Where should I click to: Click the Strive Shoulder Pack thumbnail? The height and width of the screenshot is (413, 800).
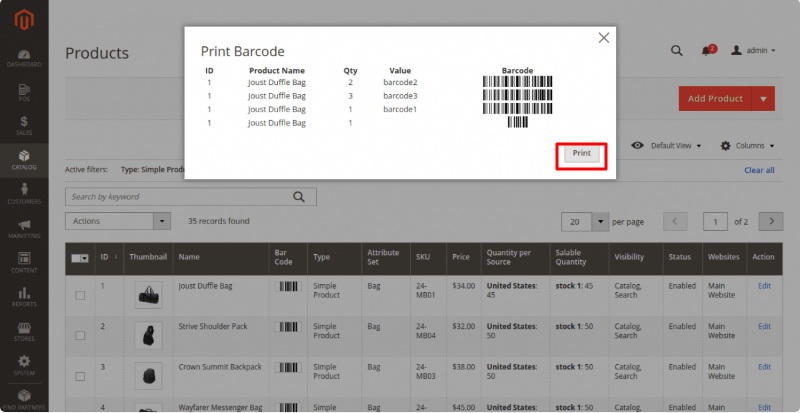(148, 335)
